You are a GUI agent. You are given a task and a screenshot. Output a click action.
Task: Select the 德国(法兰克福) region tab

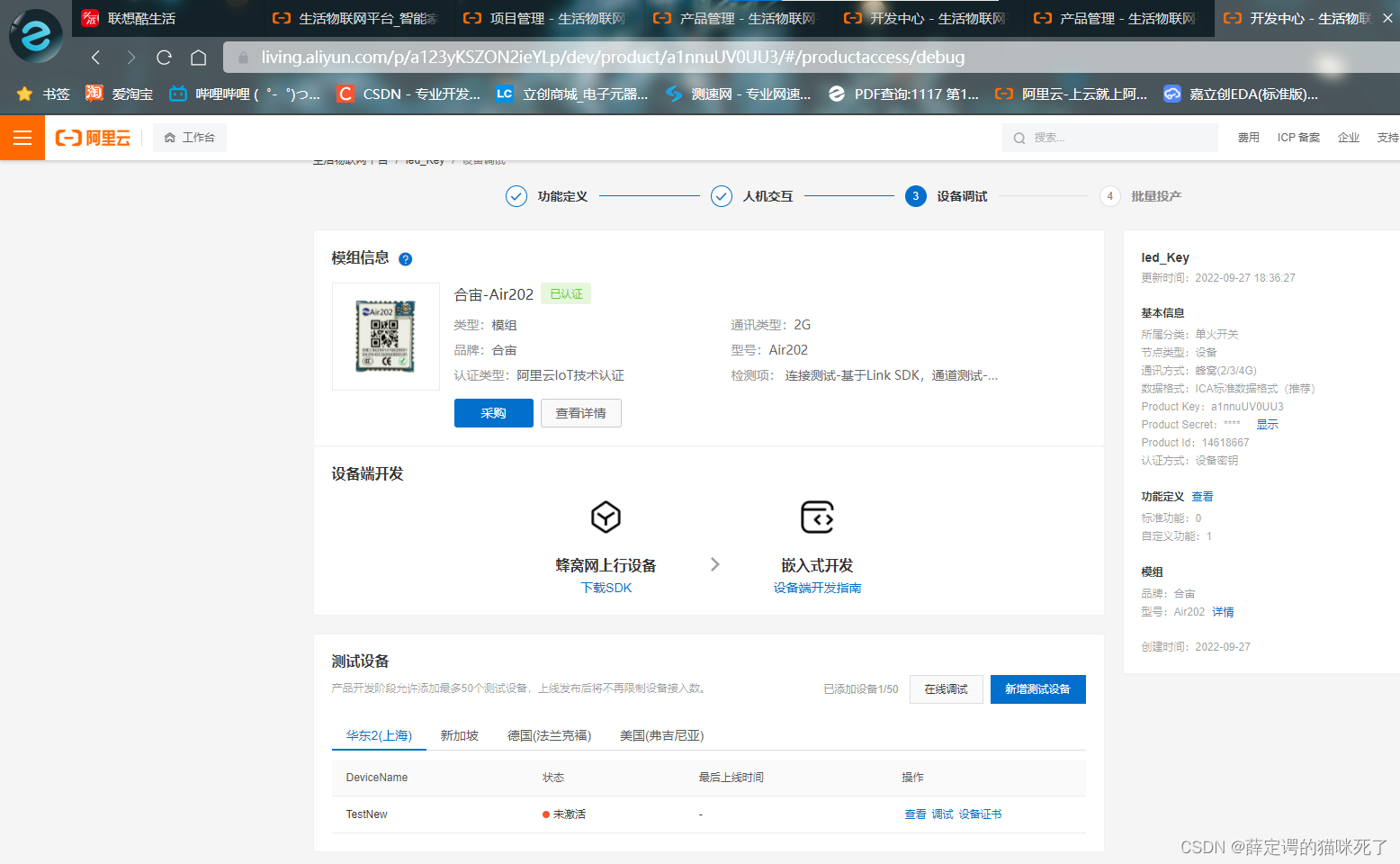pos(549,735)
